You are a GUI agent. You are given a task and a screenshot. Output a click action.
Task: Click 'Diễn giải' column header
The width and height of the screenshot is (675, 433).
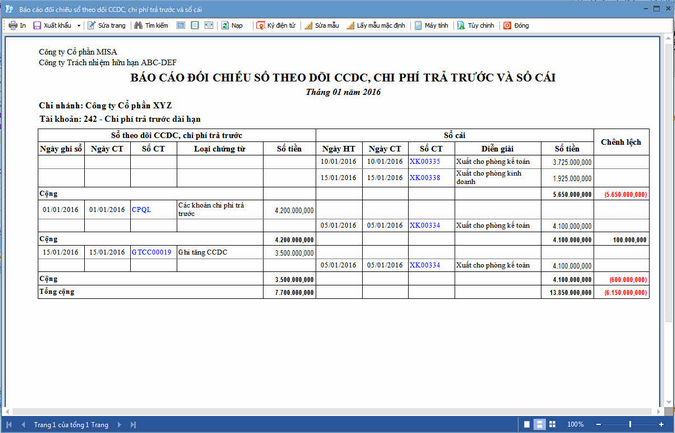[497, 149]
